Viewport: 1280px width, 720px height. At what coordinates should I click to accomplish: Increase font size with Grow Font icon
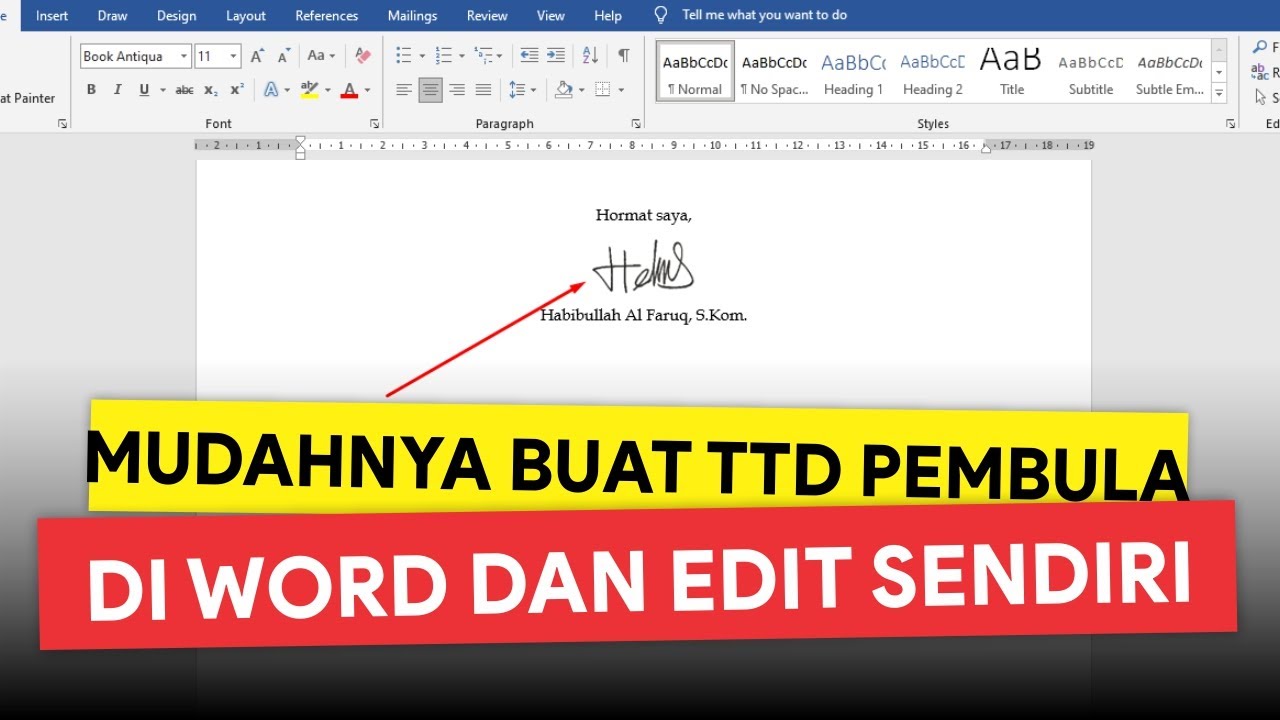[258, 56]
